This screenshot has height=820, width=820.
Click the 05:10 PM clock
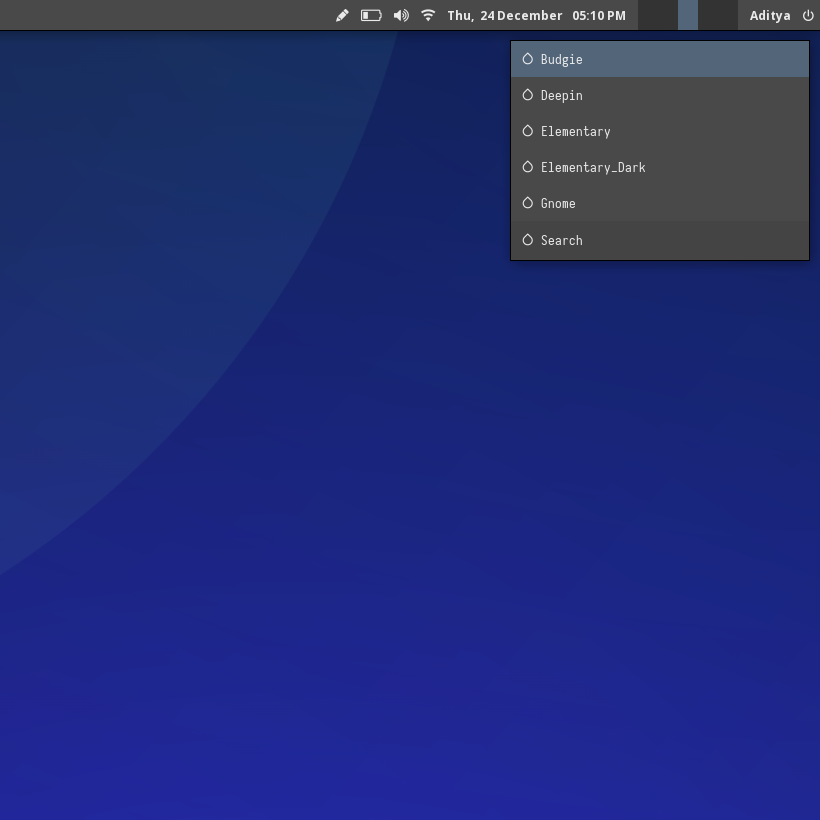point(599,15)
